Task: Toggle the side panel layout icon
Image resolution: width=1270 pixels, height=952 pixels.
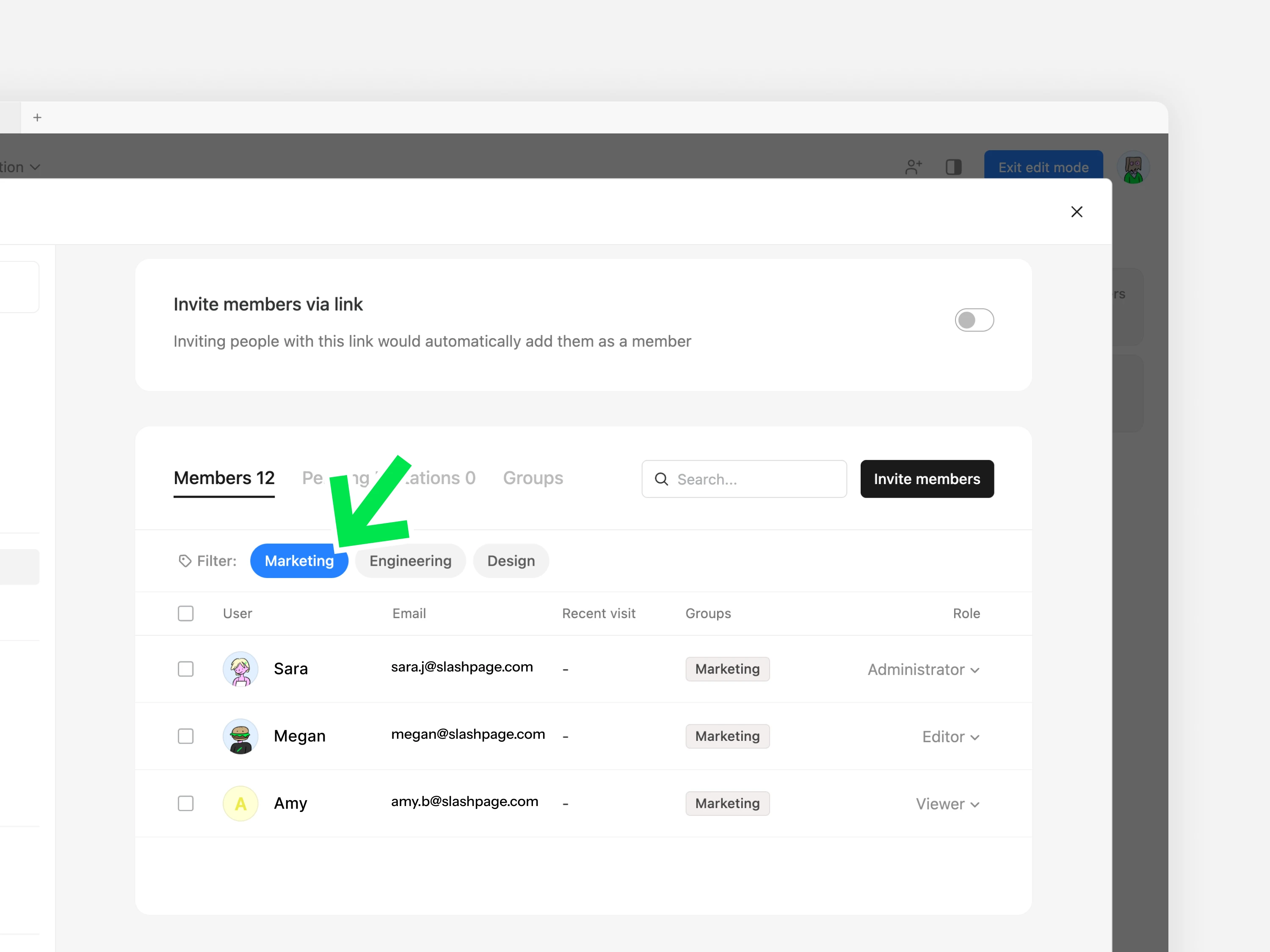Action: (954, 167)
